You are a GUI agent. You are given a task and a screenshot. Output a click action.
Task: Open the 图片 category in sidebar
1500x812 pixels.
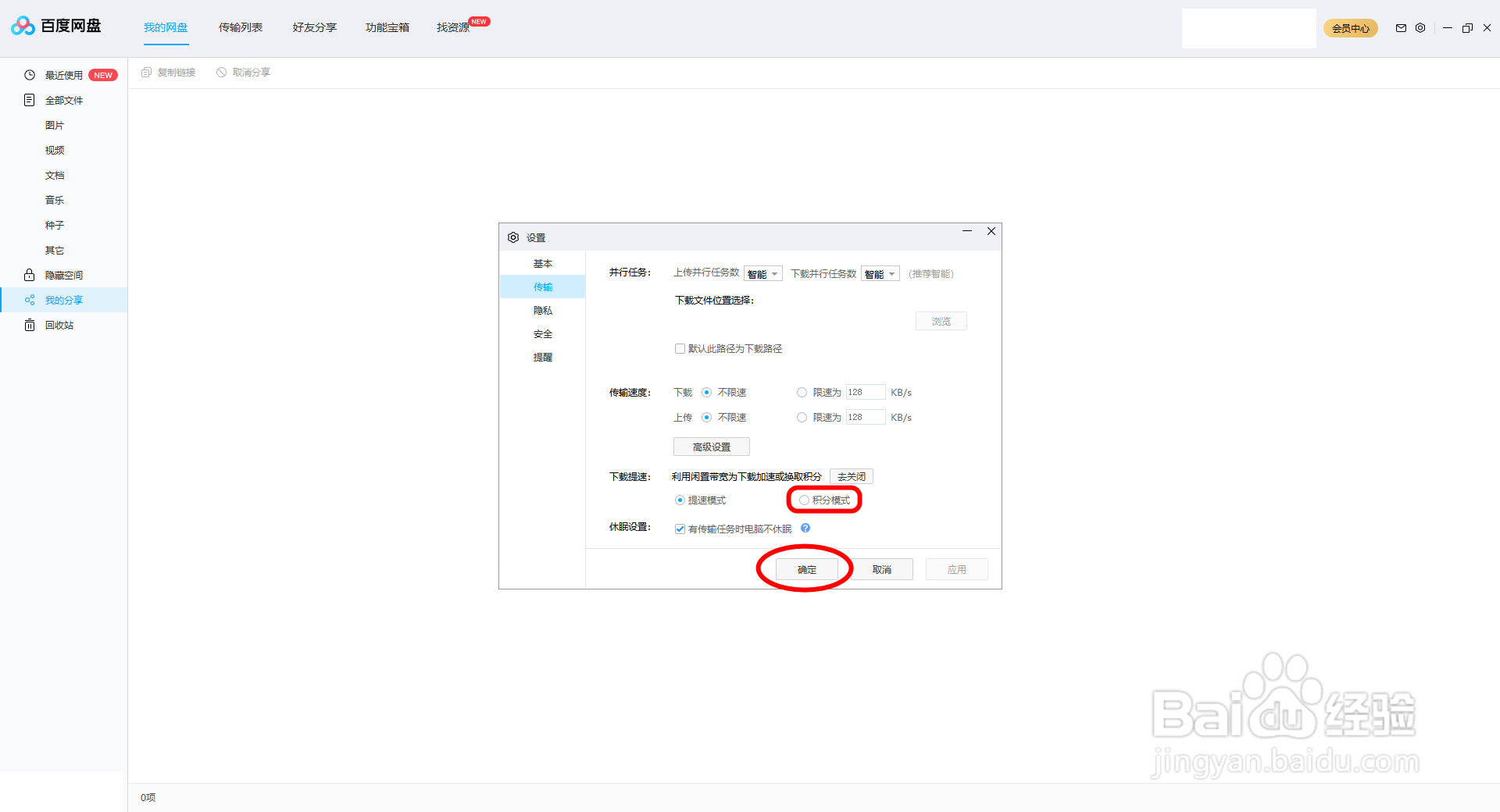pos(55,125)
